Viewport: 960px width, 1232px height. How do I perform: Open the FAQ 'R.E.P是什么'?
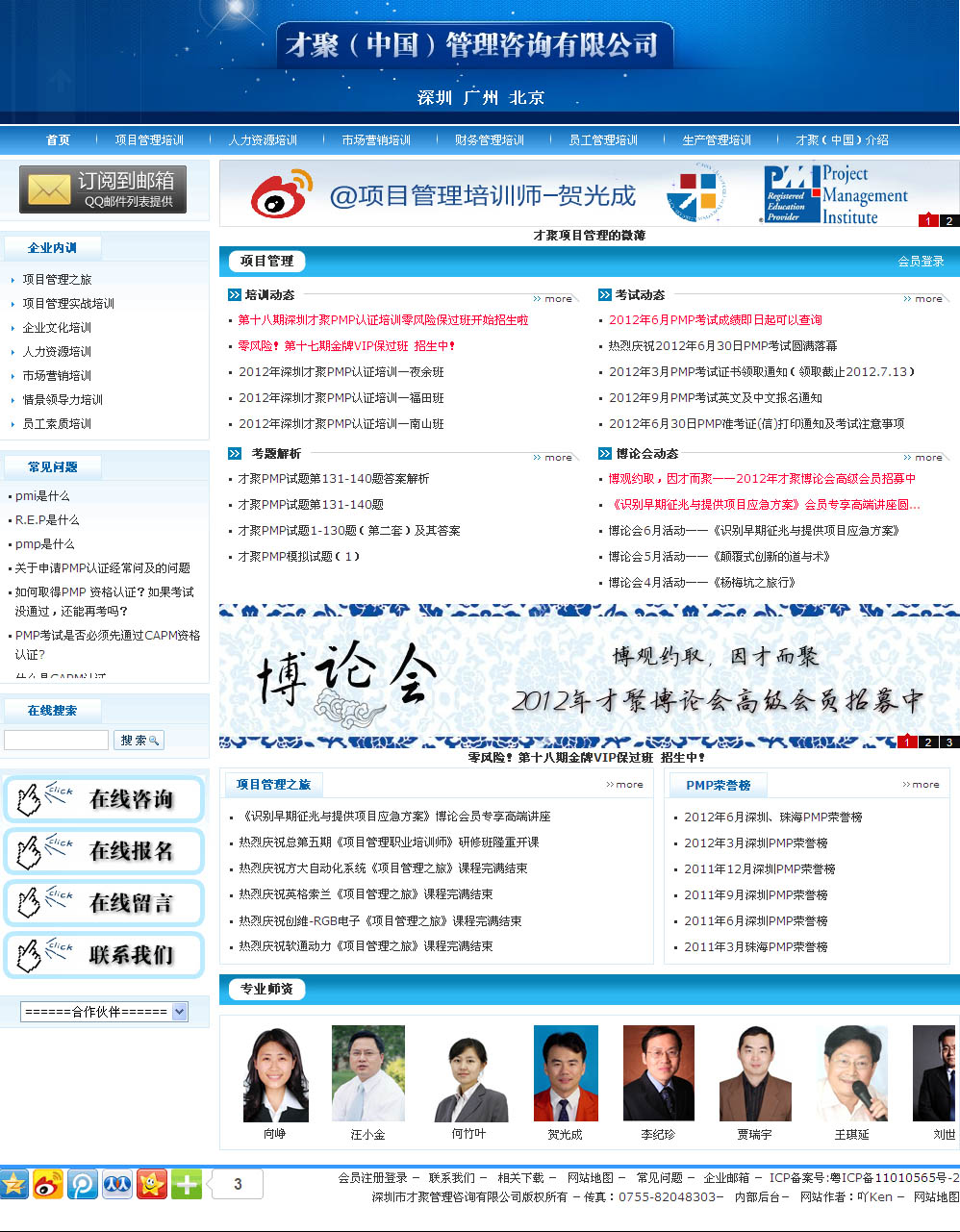pos(47,520)
